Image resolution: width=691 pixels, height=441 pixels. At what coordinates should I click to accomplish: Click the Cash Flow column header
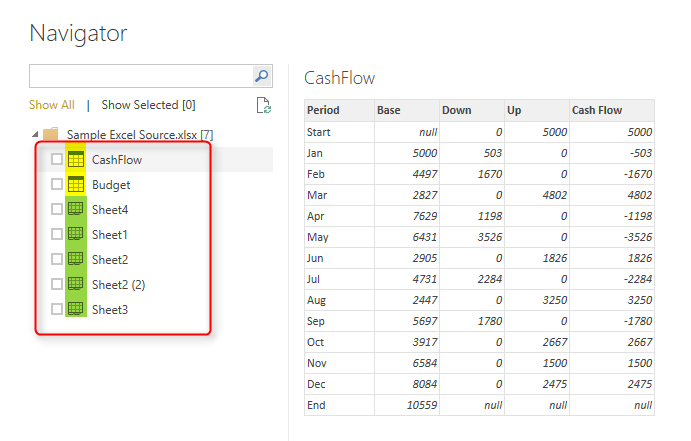tap(612, 110)
